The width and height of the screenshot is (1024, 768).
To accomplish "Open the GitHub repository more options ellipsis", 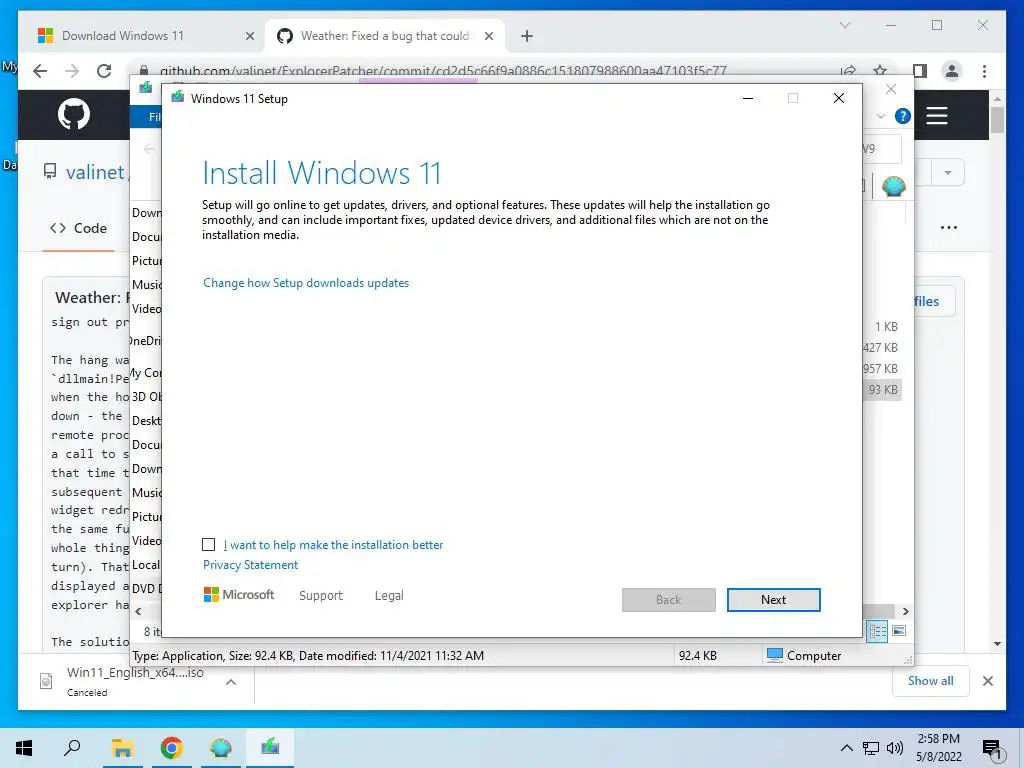I will pos(948,227).
